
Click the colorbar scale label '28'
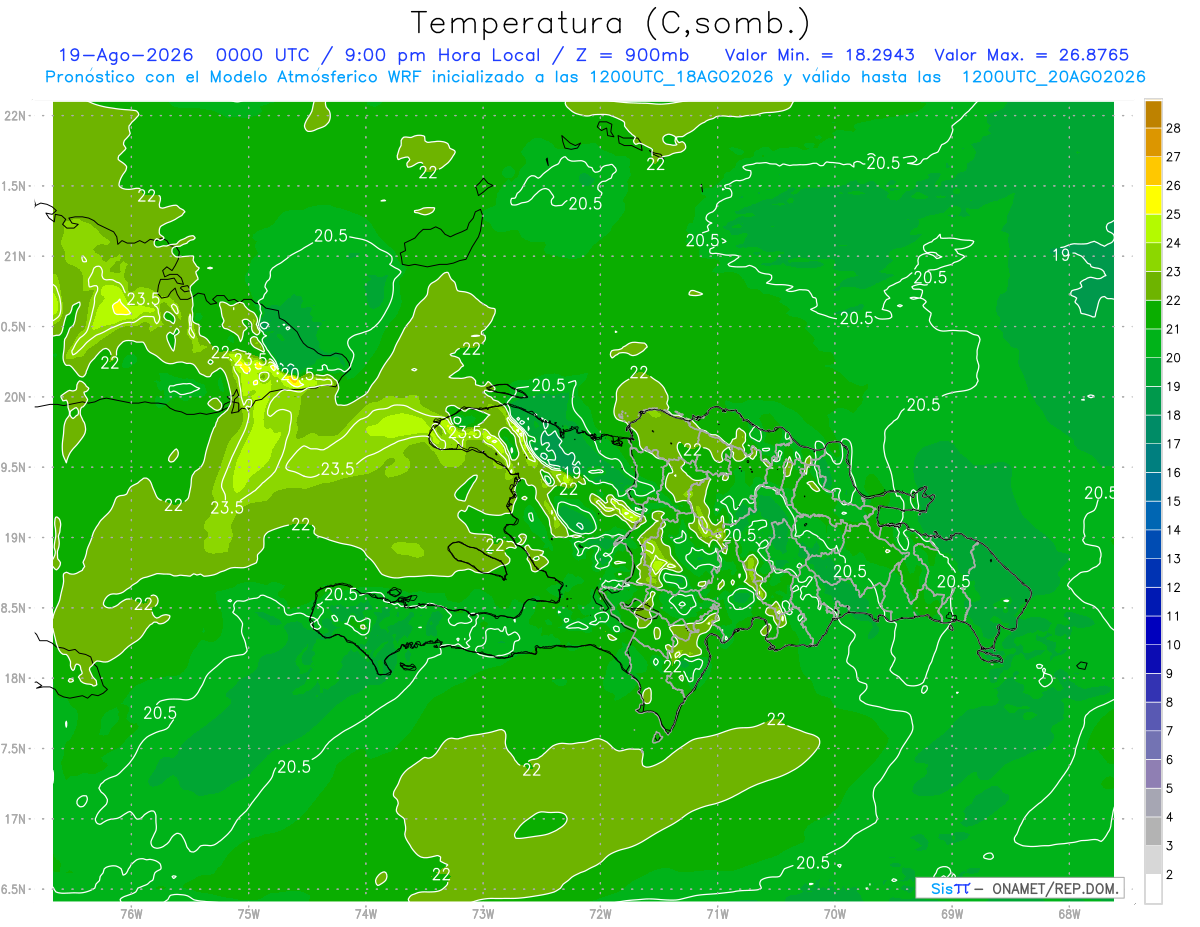click(x=1174, y=127)
